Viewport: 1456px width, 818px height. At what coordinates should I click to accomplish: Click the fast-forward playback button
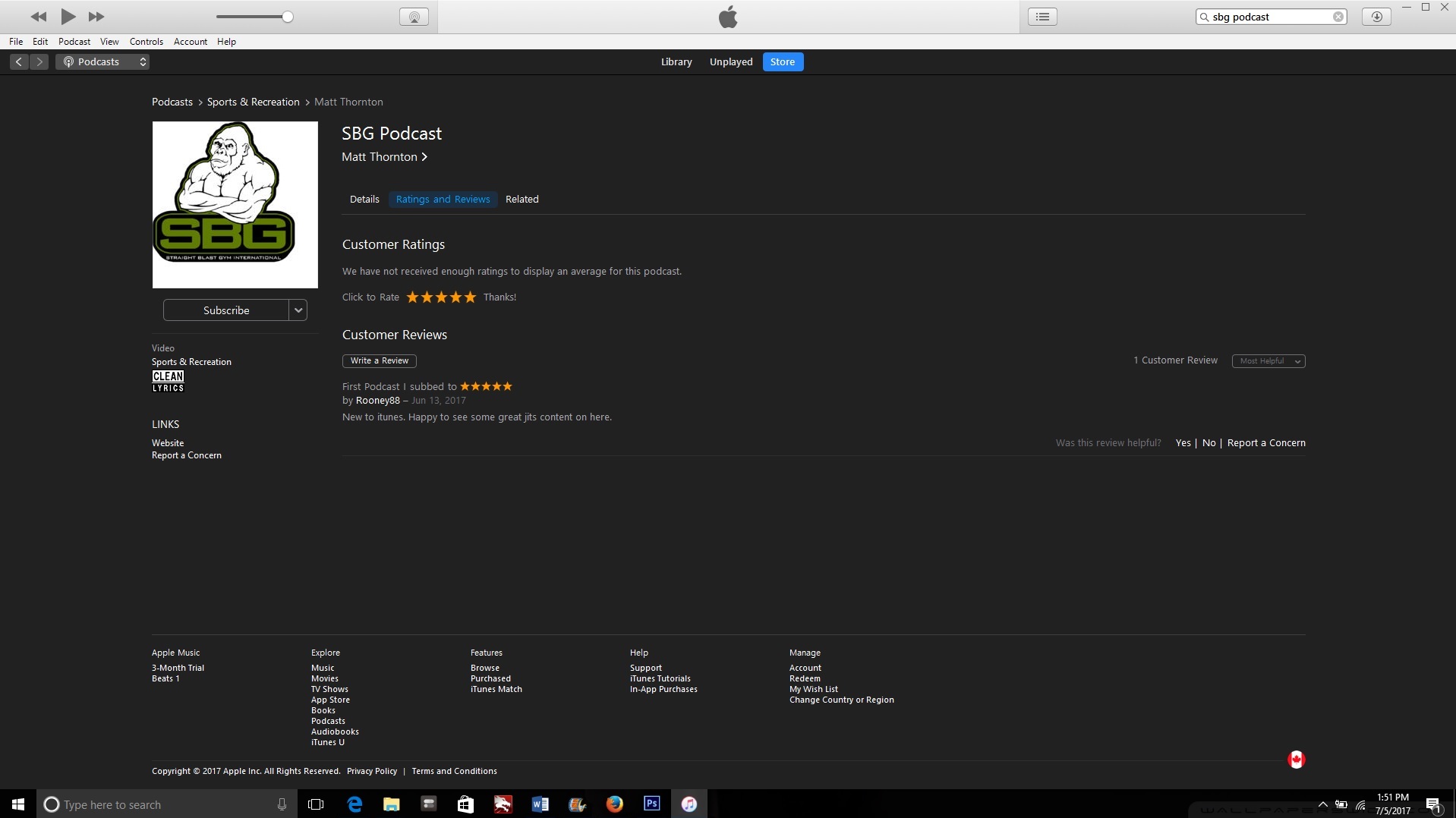tap(96, 17)
